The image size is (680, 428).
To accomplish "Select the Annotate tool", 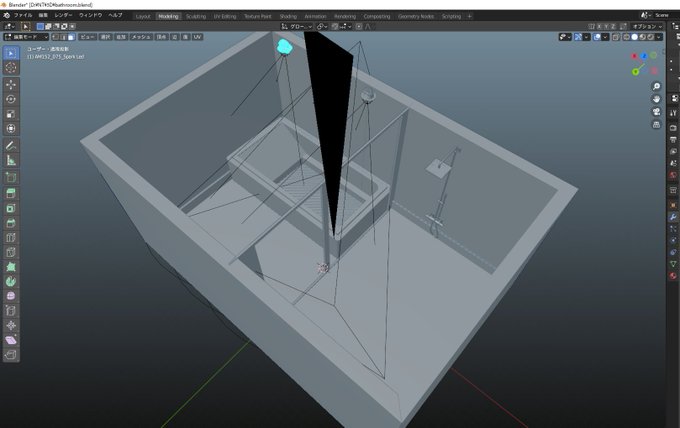I will [11, 146].
